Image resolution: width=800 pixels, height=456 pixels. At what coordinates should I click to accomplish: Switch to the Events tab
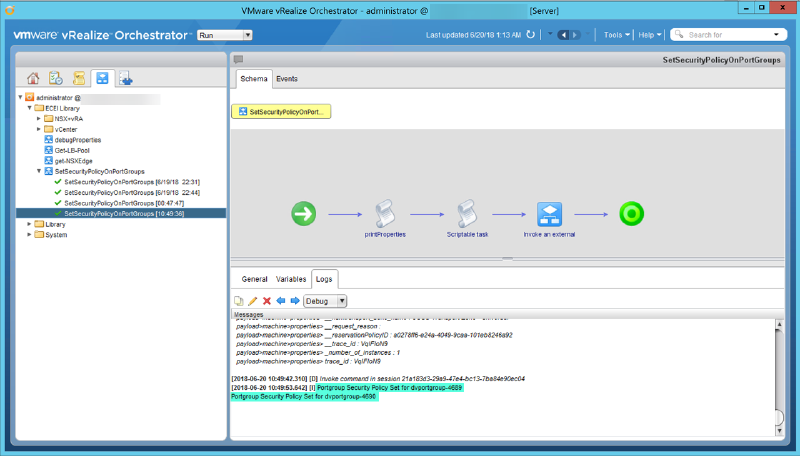click(287, 79)
